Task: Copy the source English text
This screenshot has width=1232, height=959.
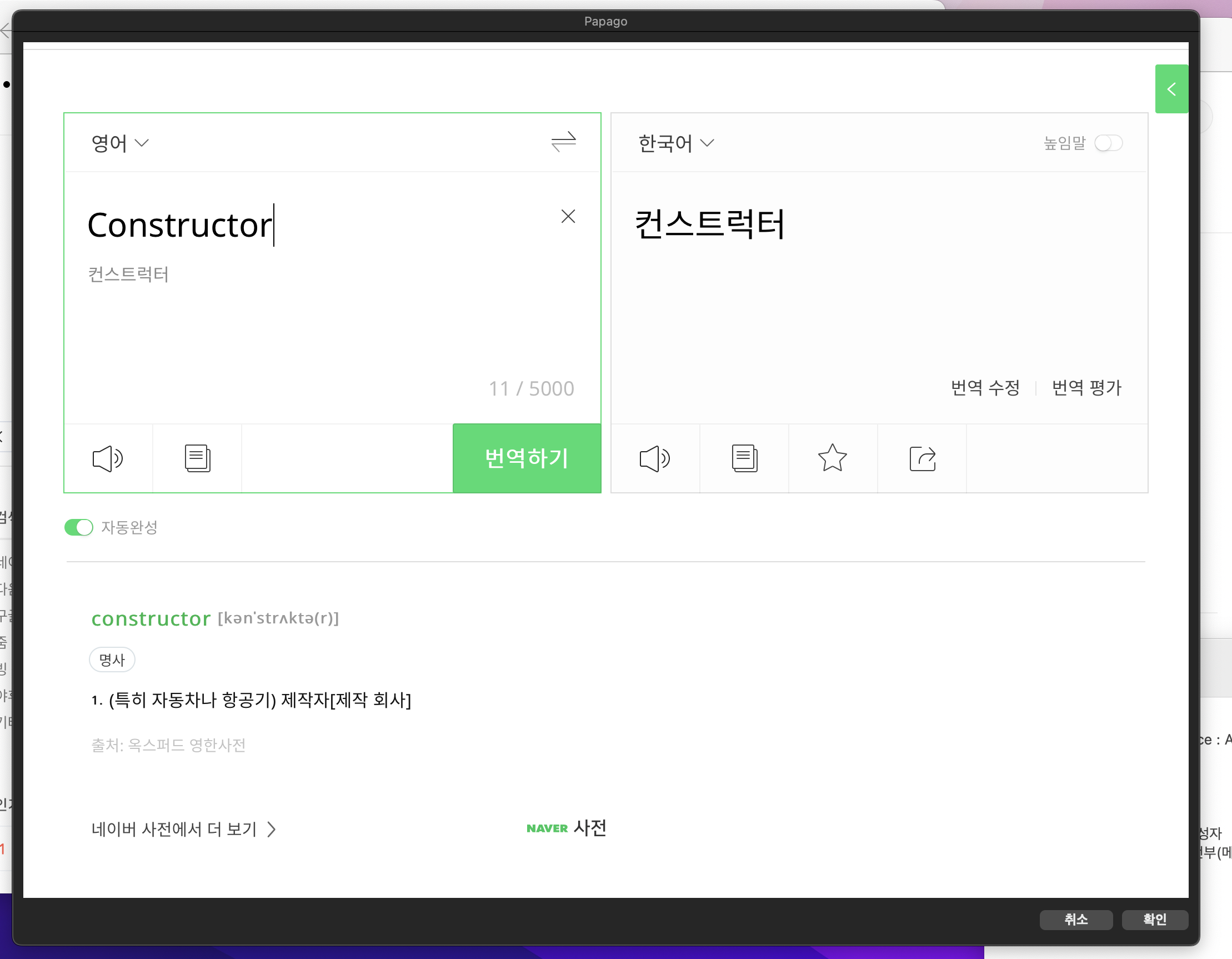Action: click(197, 458)
